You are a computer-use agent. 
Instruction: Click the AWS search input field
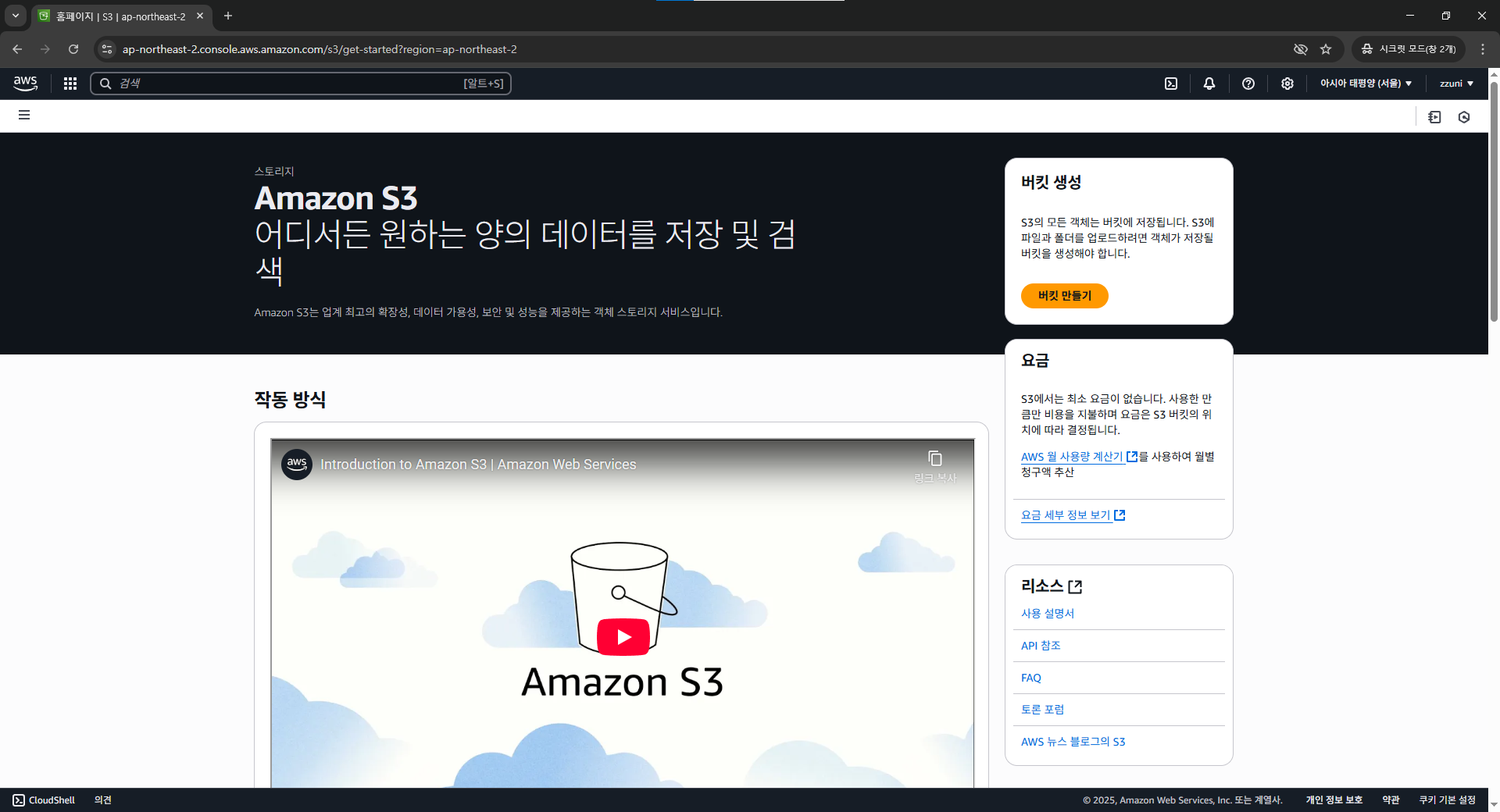coord(301,84)
